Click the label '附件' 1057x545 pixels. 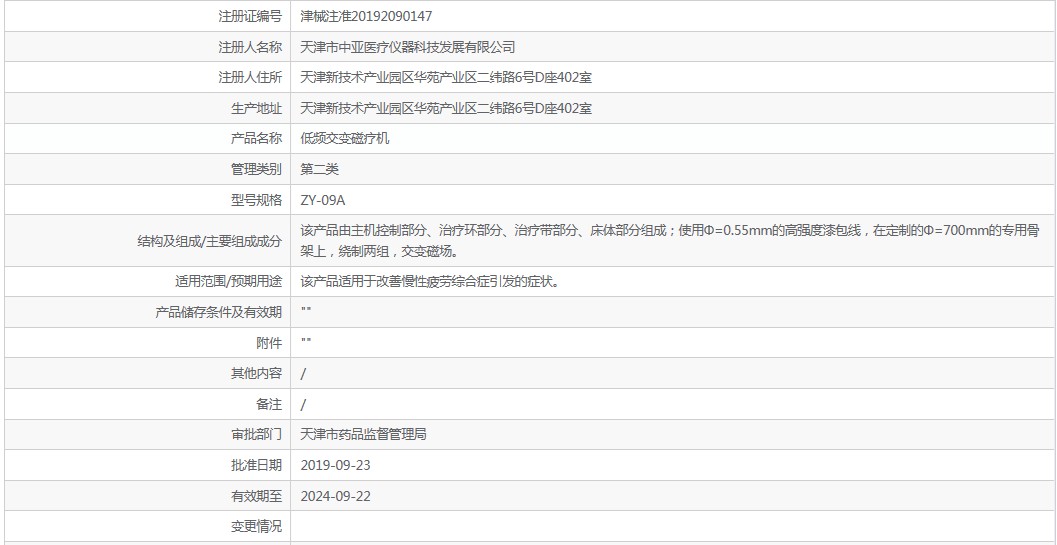pyautogui.click(x=270, y=343)
